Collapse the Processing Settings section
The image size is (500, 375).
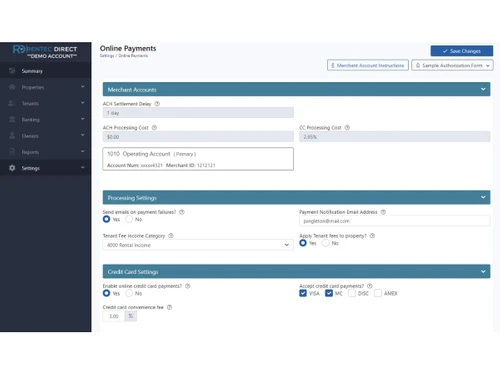[483, 197]
